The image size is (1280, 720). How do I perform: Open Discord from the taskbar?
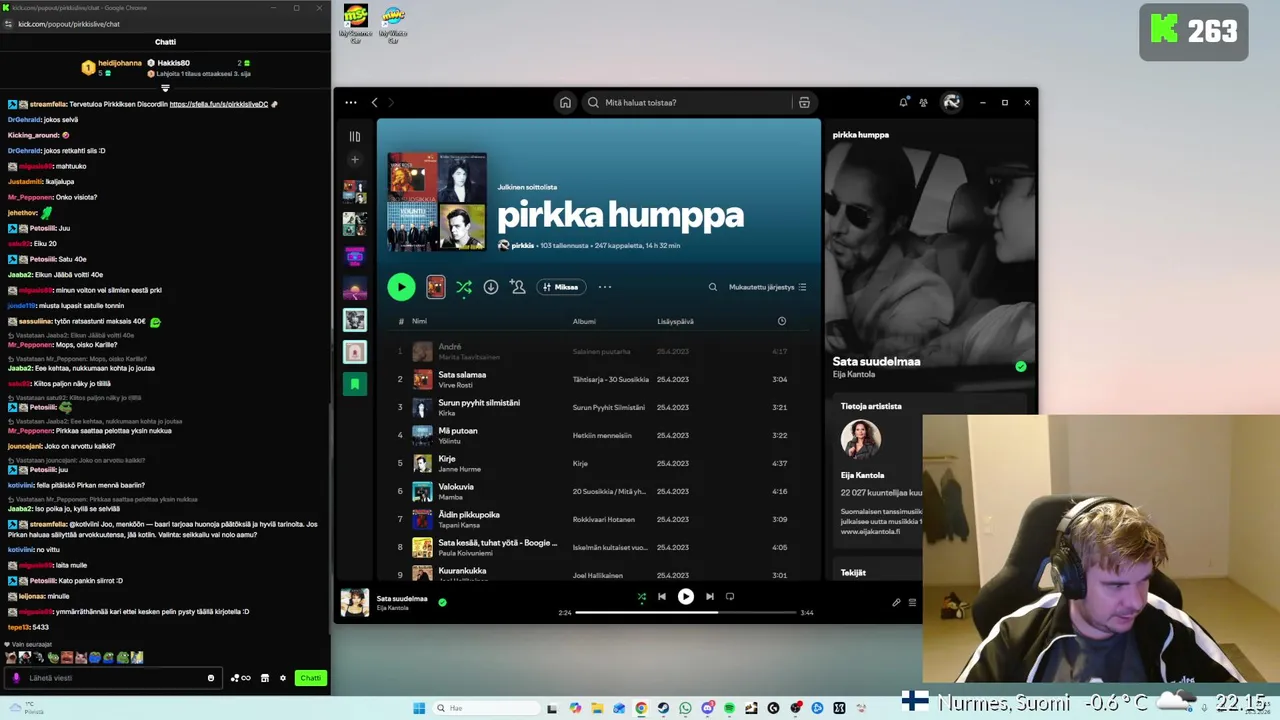point(708,708)
